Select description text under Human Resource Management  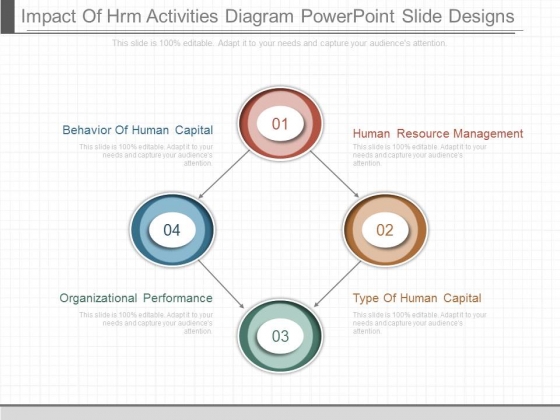[x=420, y=155]
